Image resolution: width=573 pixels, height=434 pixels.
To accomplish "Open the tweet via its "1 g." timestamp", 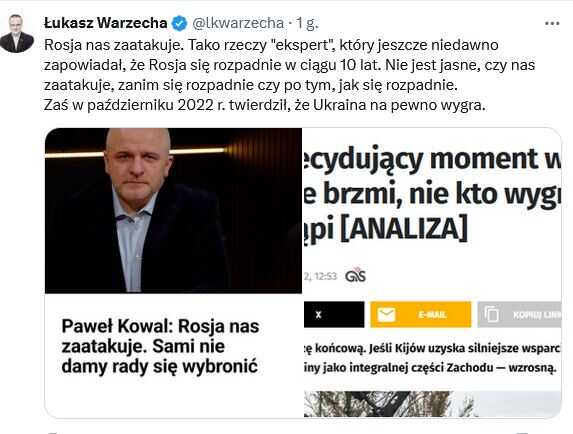I will (x=307, y=23).
